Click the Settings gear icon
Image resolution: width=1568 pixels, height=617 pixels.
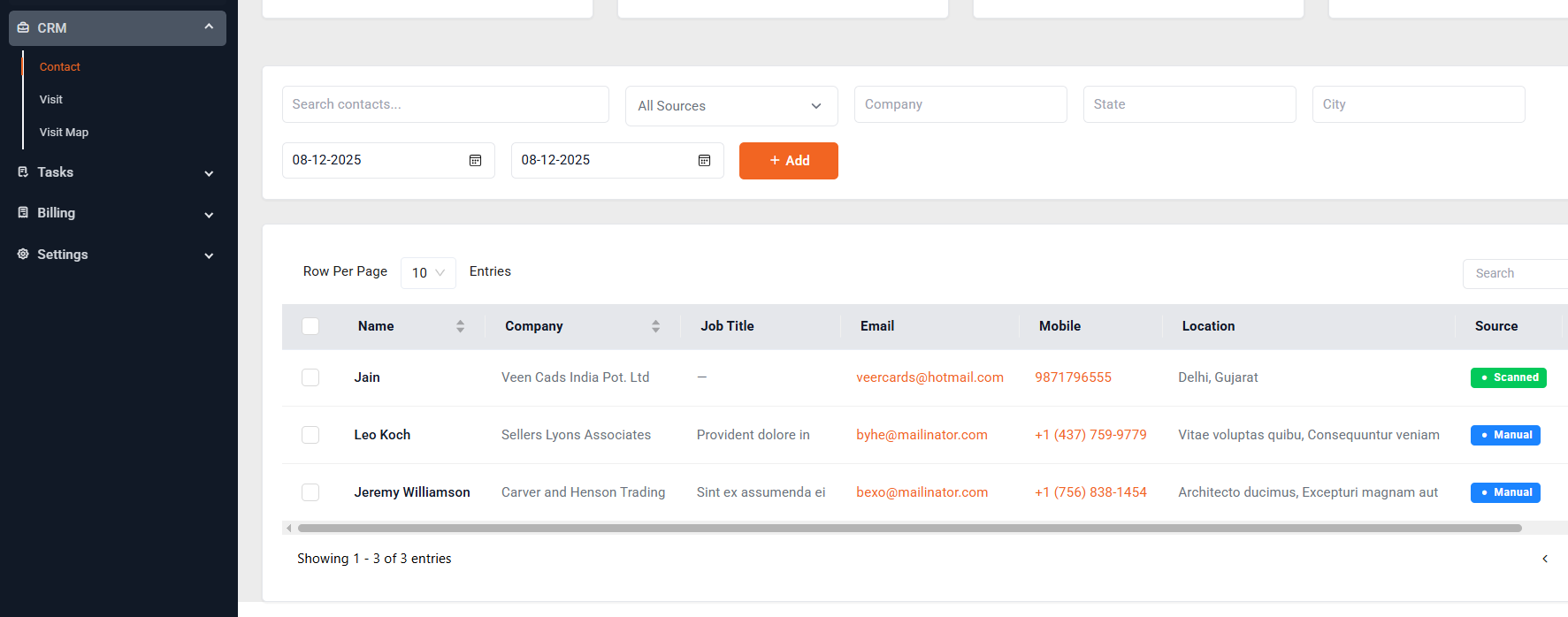tap(23, 255)
